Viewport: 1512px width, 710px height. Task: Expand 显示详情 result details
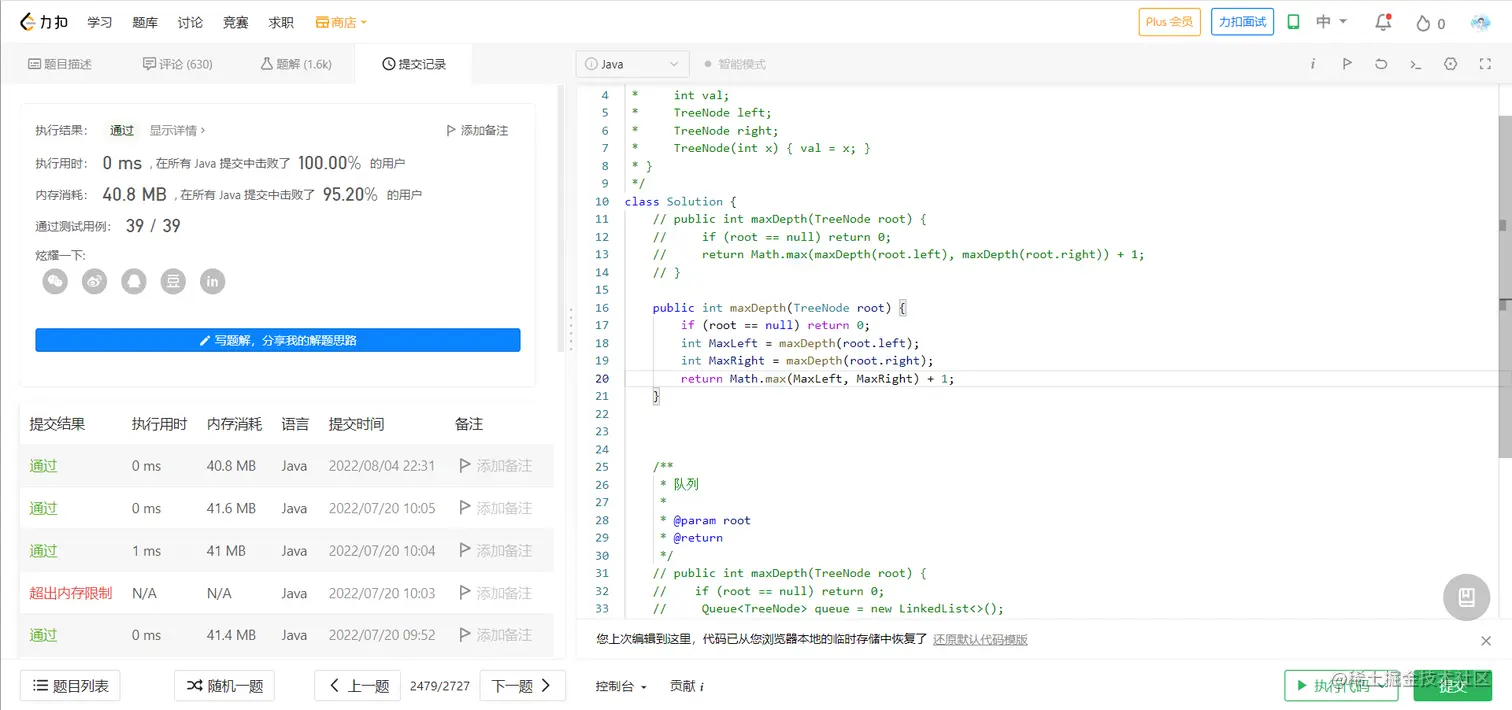tap(178, 130)
